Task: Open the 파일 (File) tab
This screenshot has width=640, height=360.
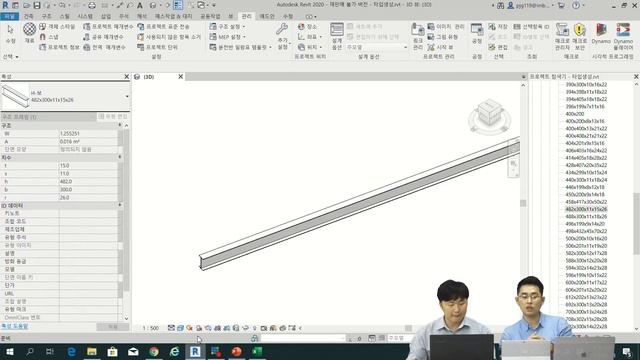Action: (9, 16)
